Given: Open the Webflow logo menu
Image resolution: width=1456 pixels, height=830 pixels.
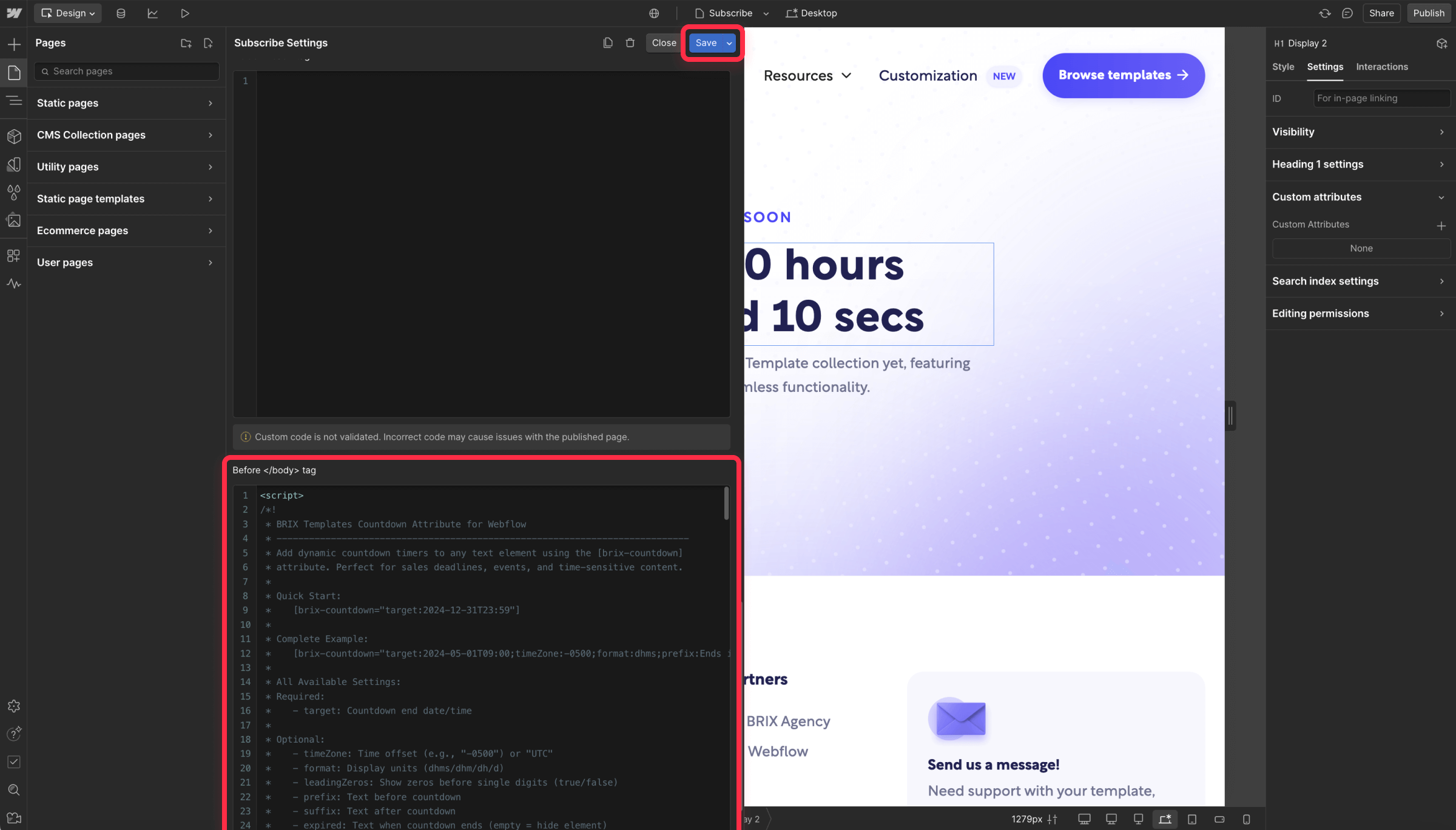Looking at the screenshot, I should click(x=14, y=13).
